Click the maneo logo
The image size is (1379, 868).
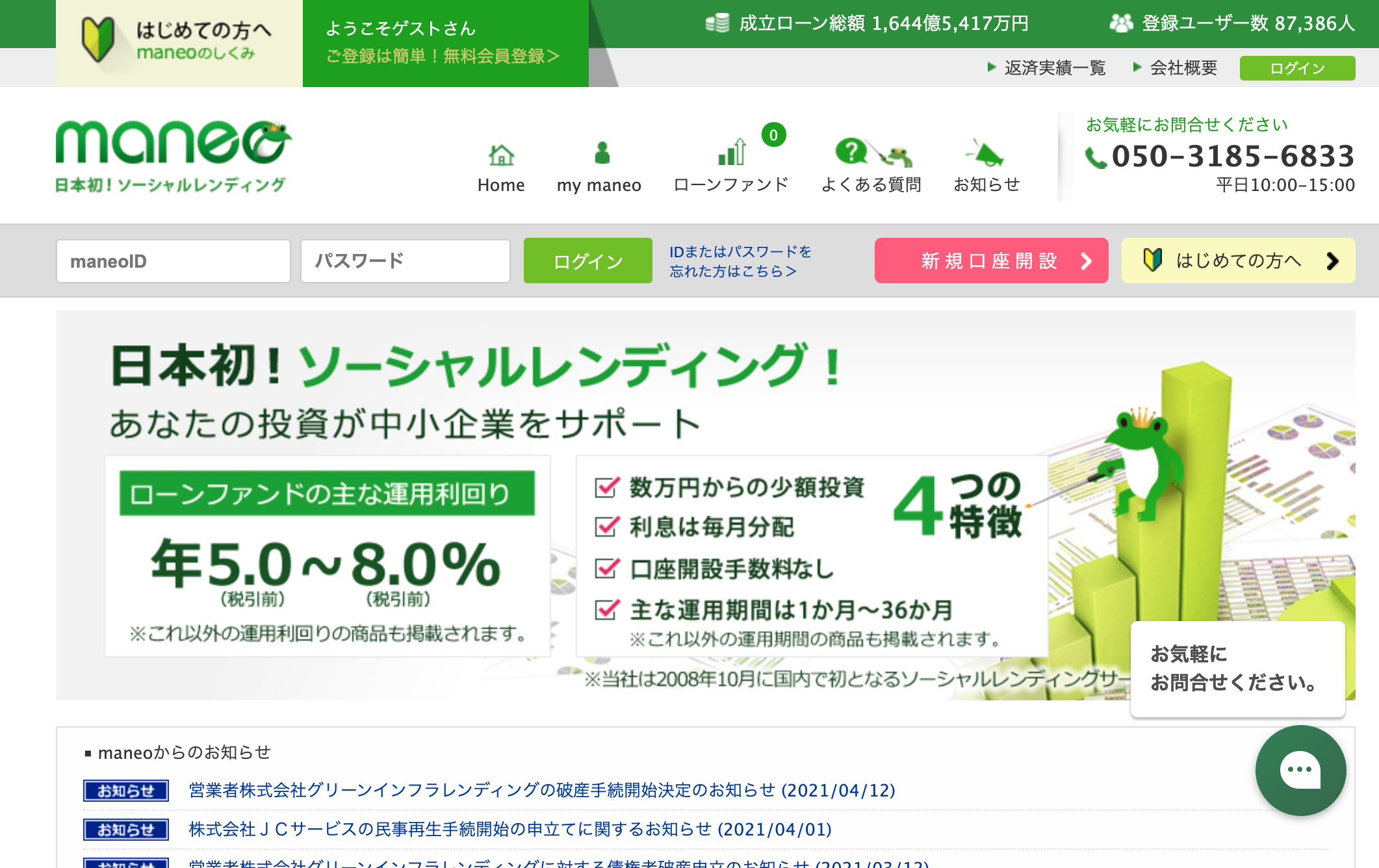(x=174, y=157)
